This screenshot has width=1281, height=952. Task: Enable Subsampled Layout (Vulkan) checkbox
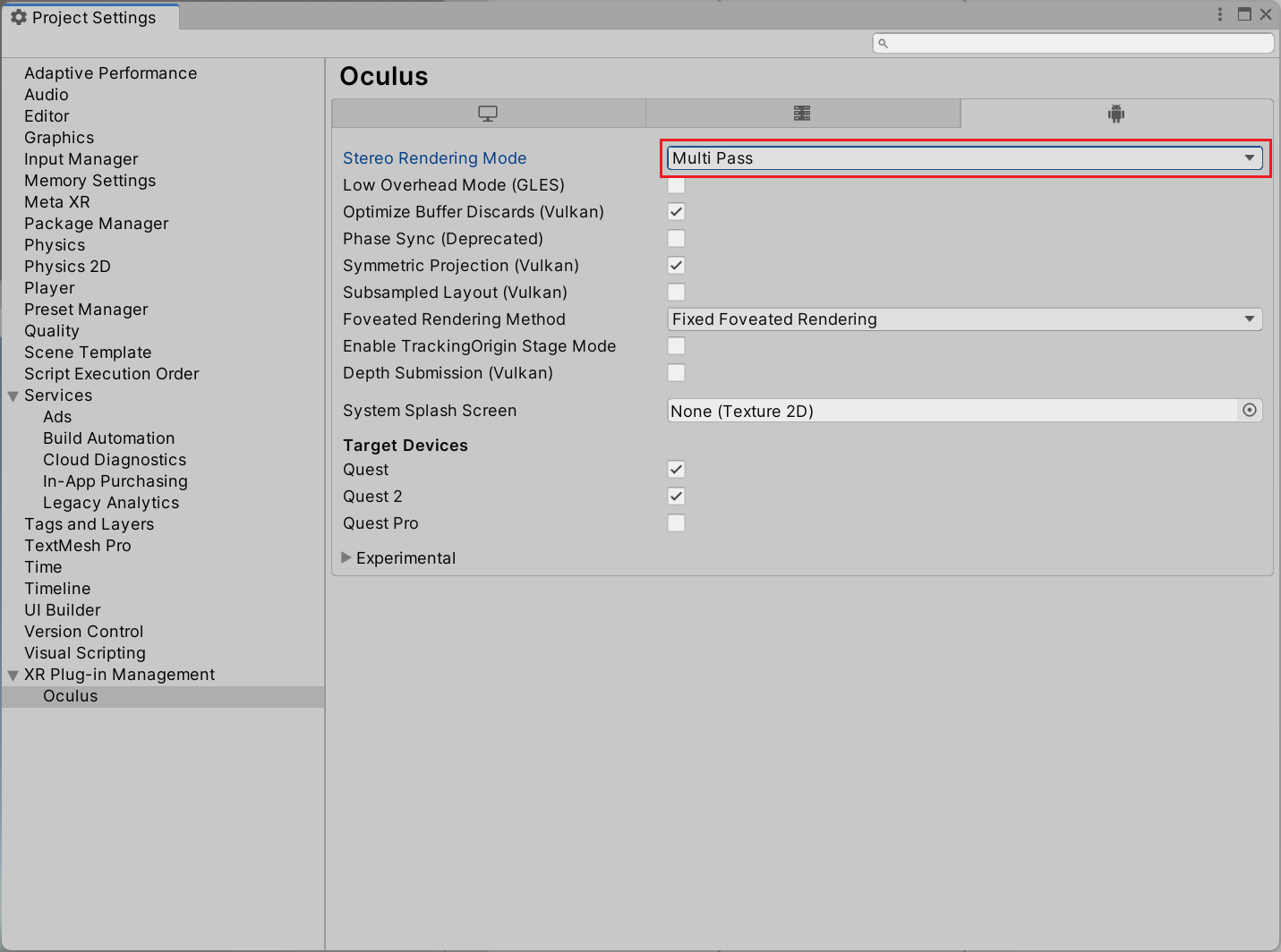tap(677, 293)
